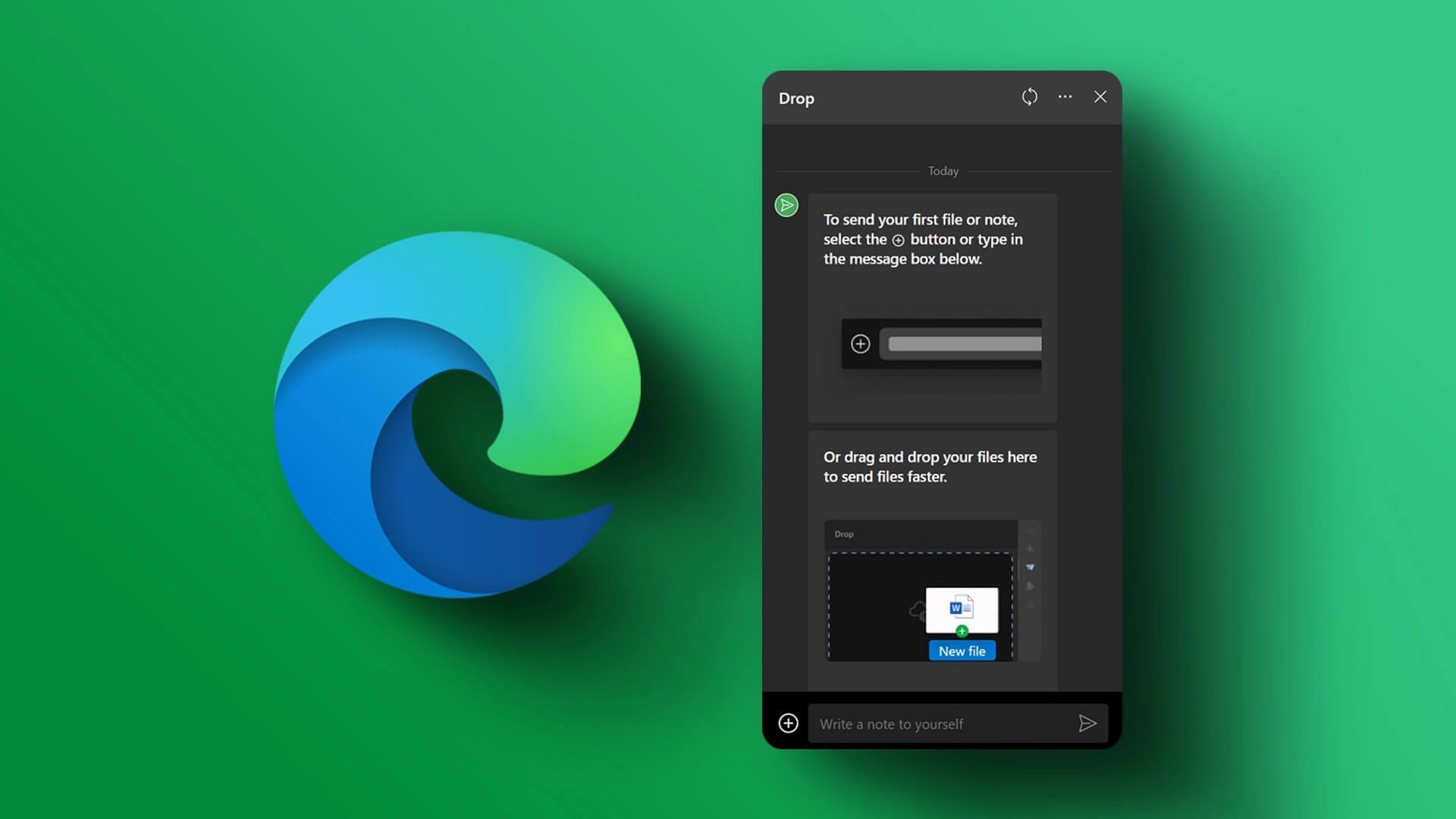Click the plus icon in message-box illustration
Viewport: 1456px width, 819px height.
(860, 344)
